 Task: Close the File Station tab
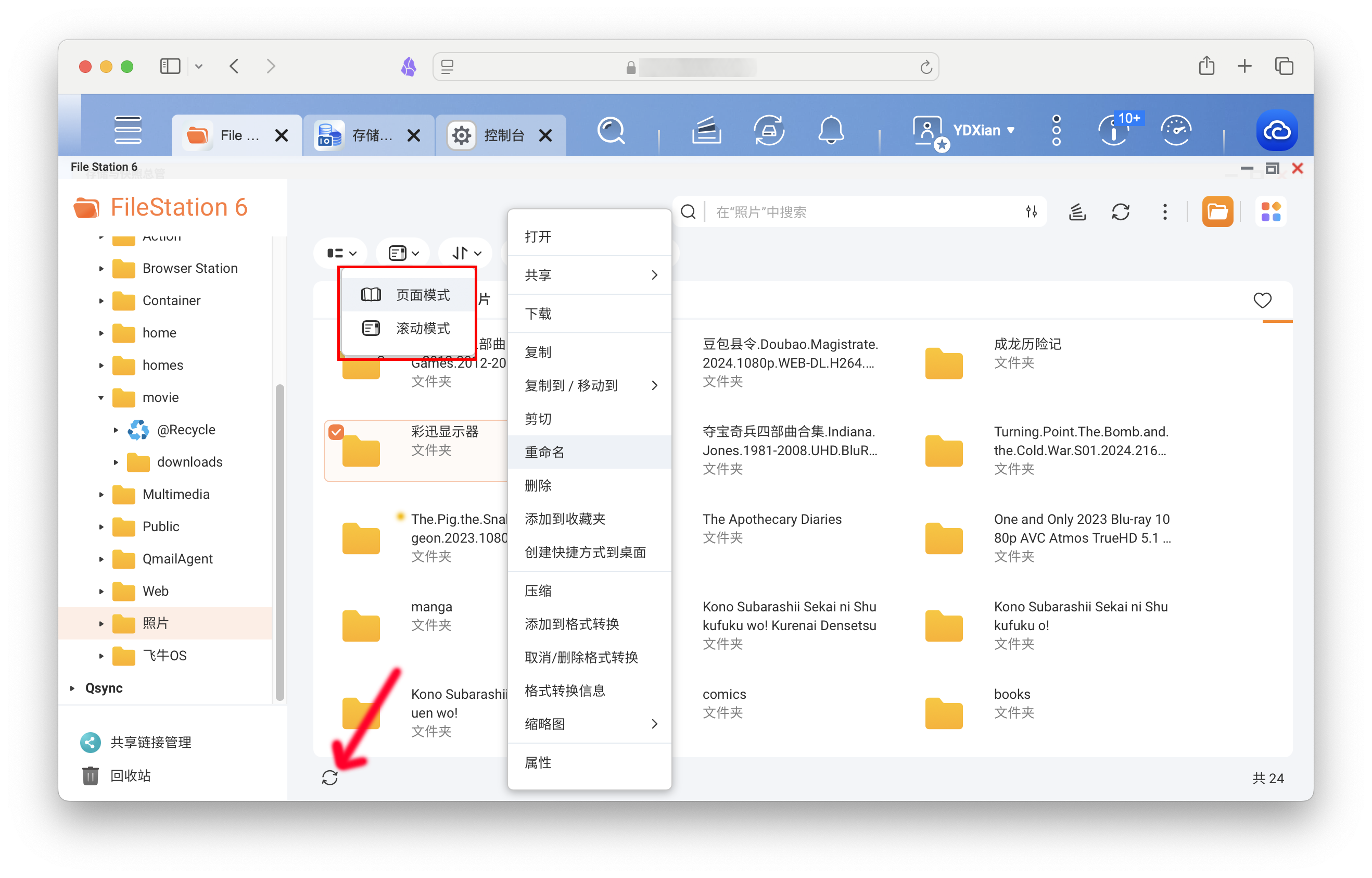tap(282, 135)
